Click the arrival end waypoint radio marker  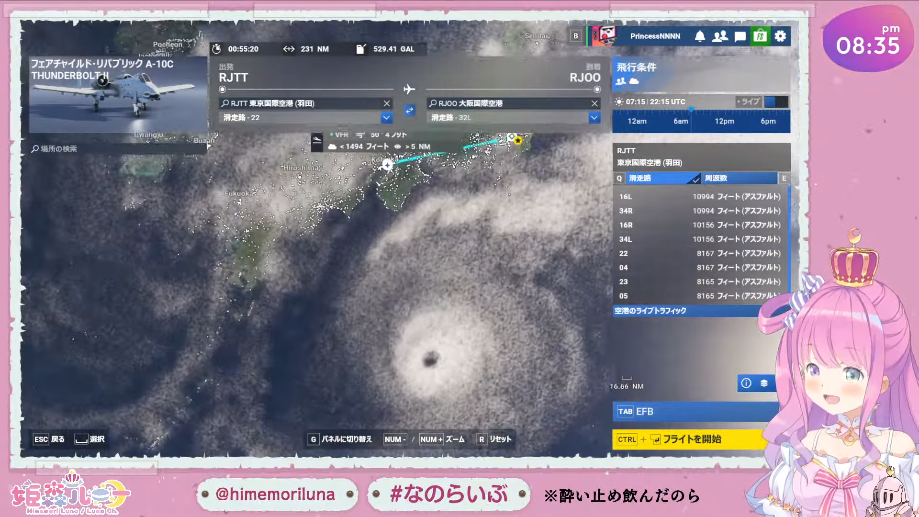click(597, 90)
